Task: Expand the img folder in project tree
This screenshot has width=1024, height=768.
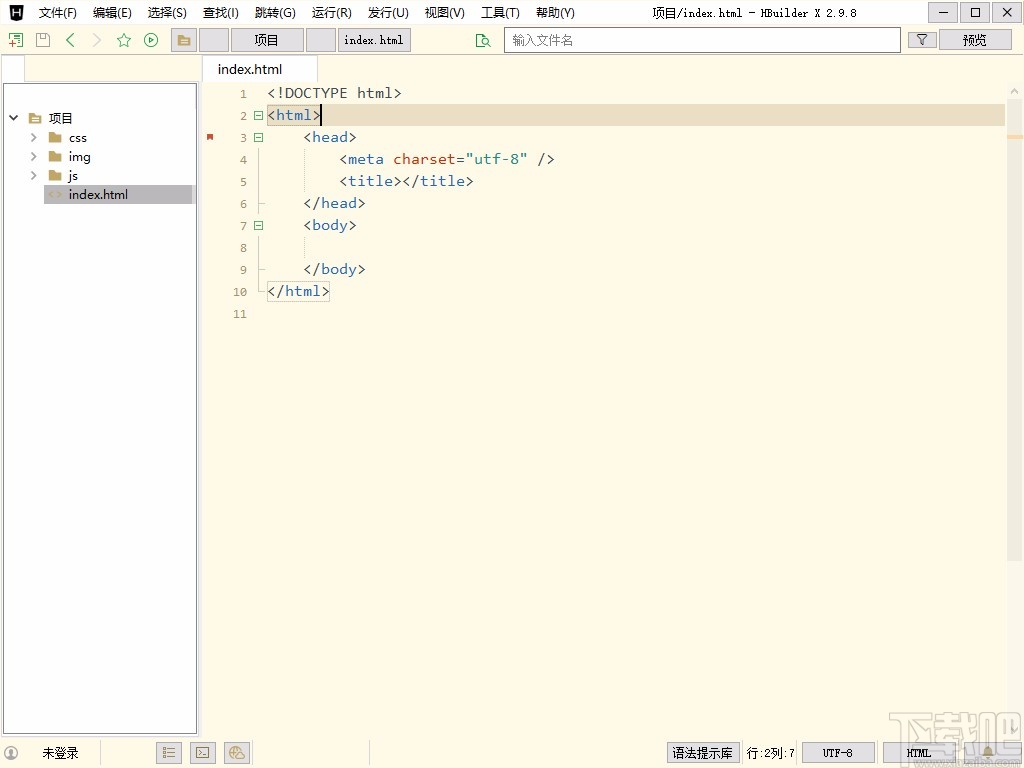Action: coord(34,157)
